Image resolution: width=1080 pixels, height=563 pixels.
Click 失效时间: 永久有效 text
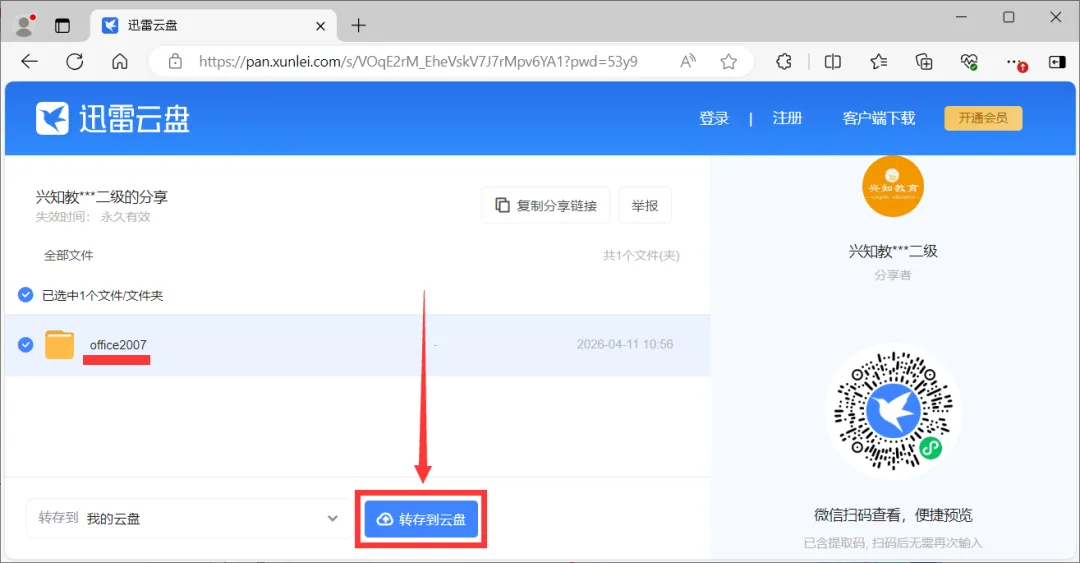pyautogui.click(x=93, y=217)
